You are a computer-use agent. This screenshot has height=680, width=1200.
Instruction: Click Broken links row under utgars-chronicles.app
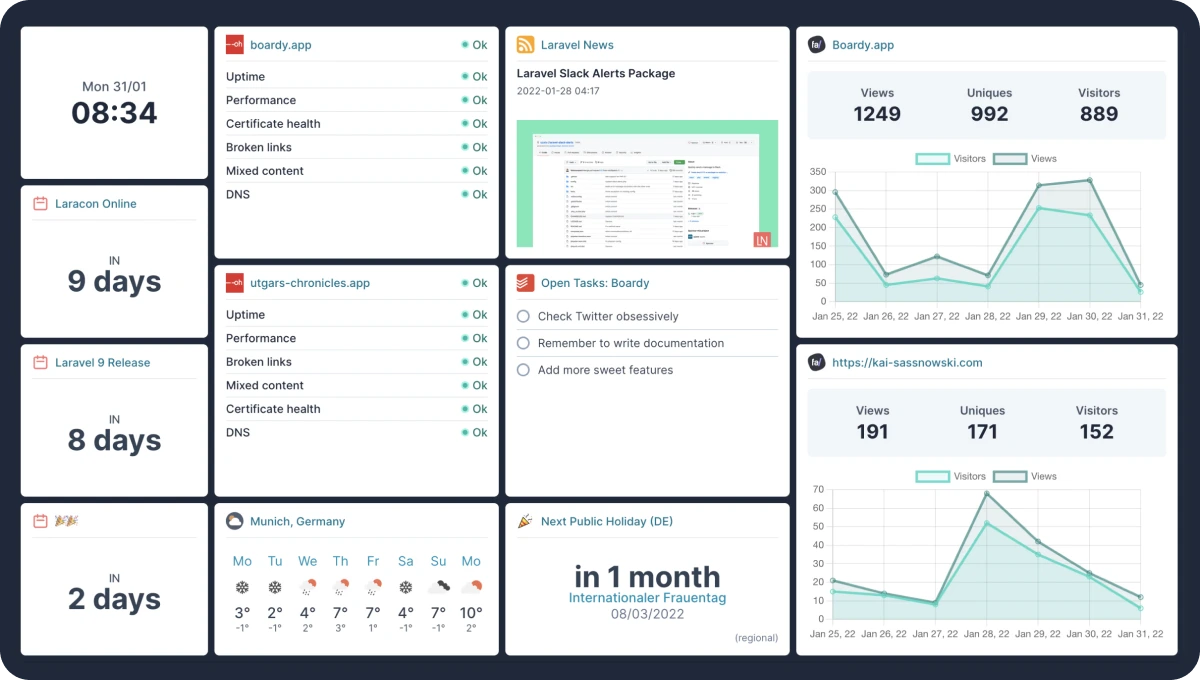point(356,362)
